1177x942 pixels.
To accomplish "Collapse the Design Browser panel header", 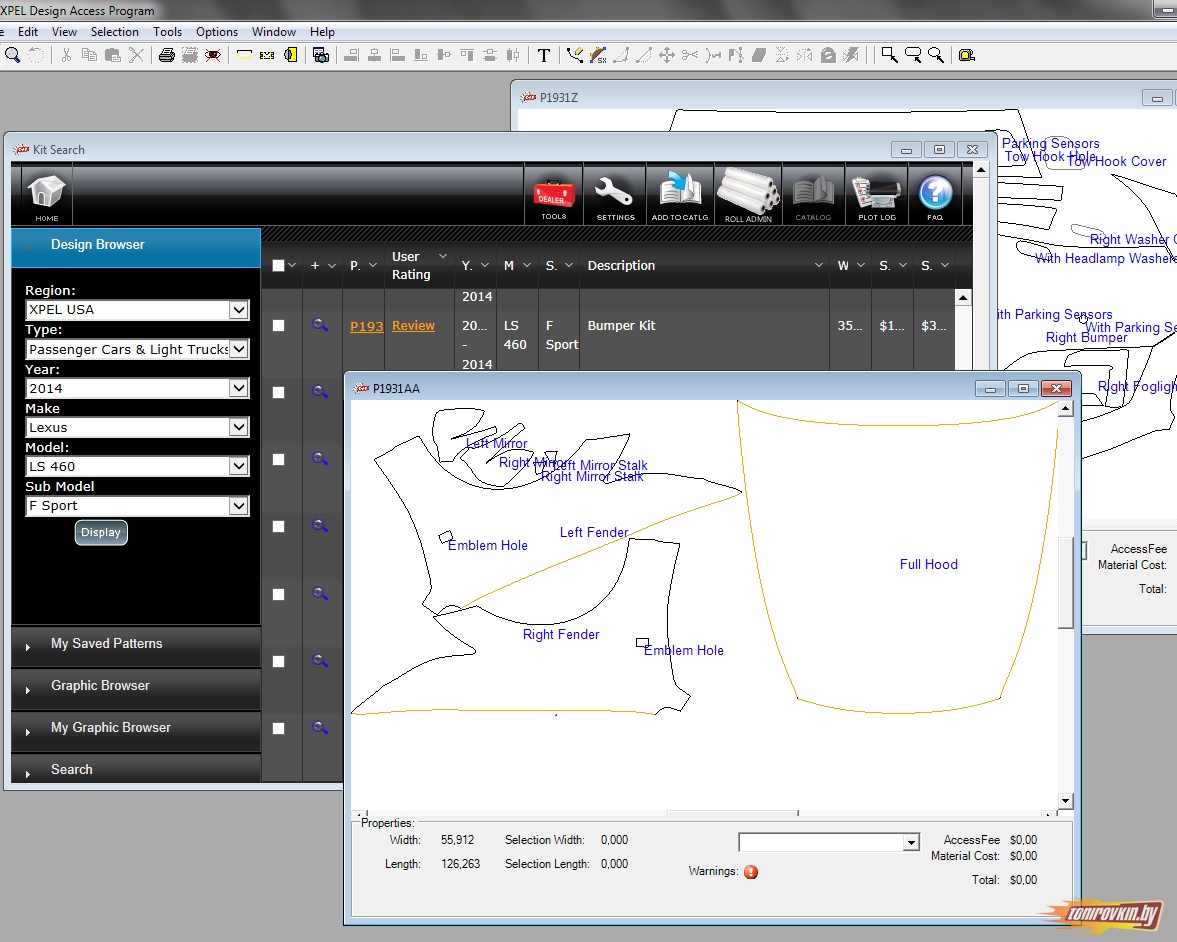I will pos(136,247).
